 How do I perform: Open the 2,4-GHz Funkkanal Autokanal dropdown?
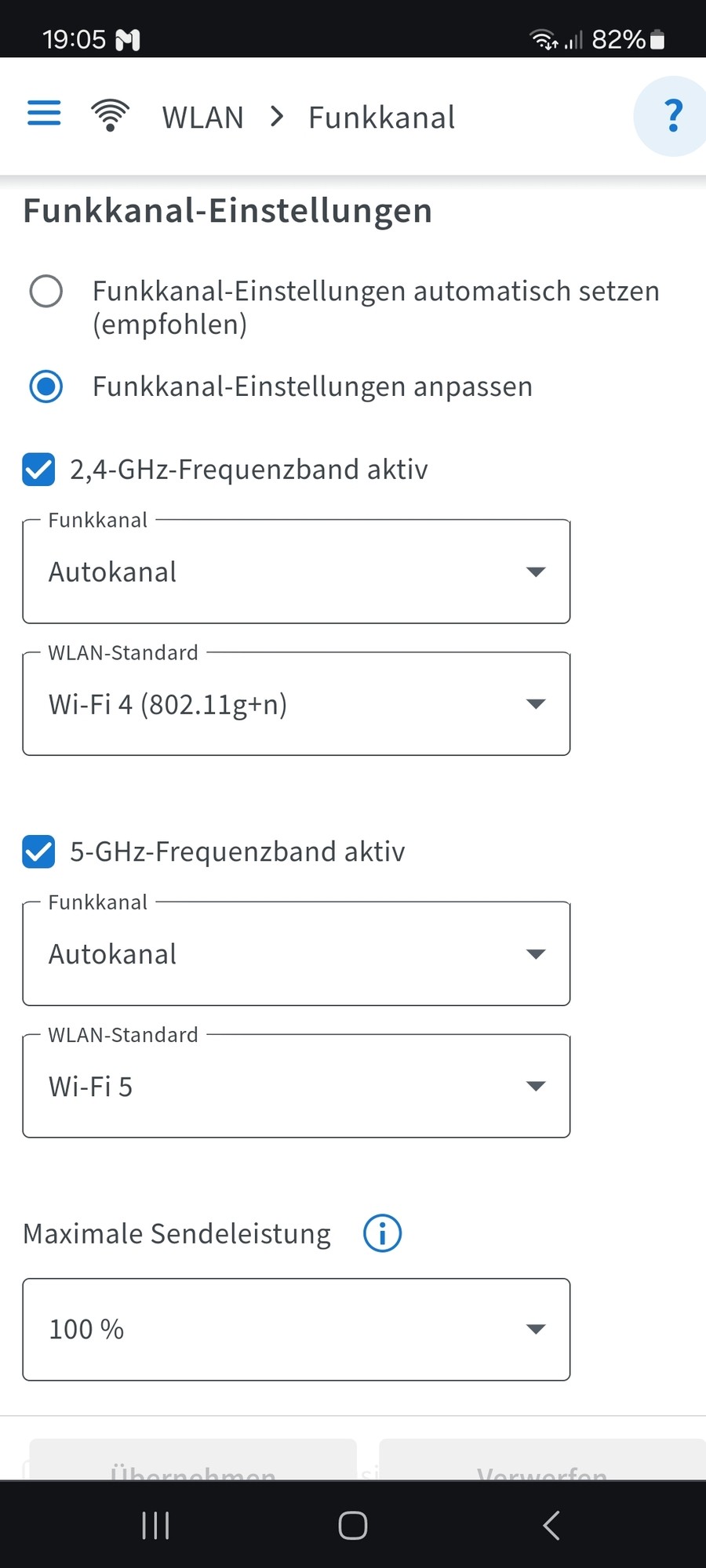[297, 572]
